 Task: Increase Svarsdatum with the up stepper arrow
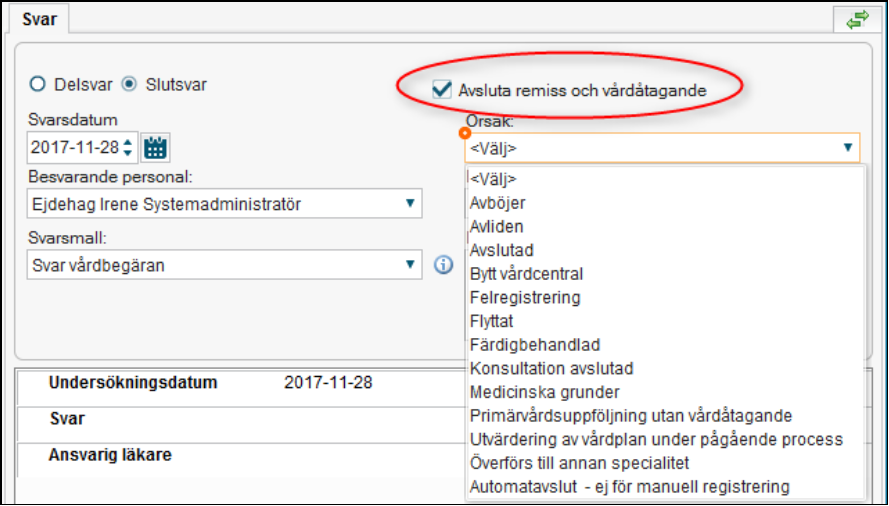click(x=127, y=142)
